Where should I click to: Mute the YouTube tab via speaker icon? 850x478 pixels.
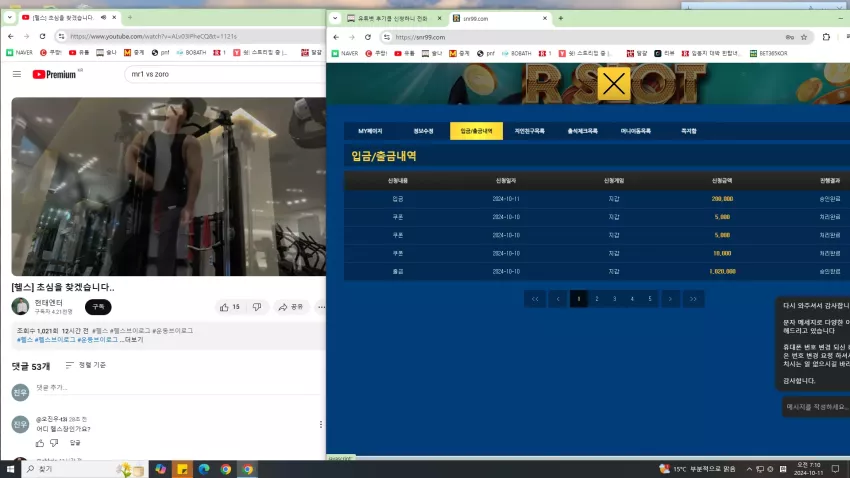(103, 17)
